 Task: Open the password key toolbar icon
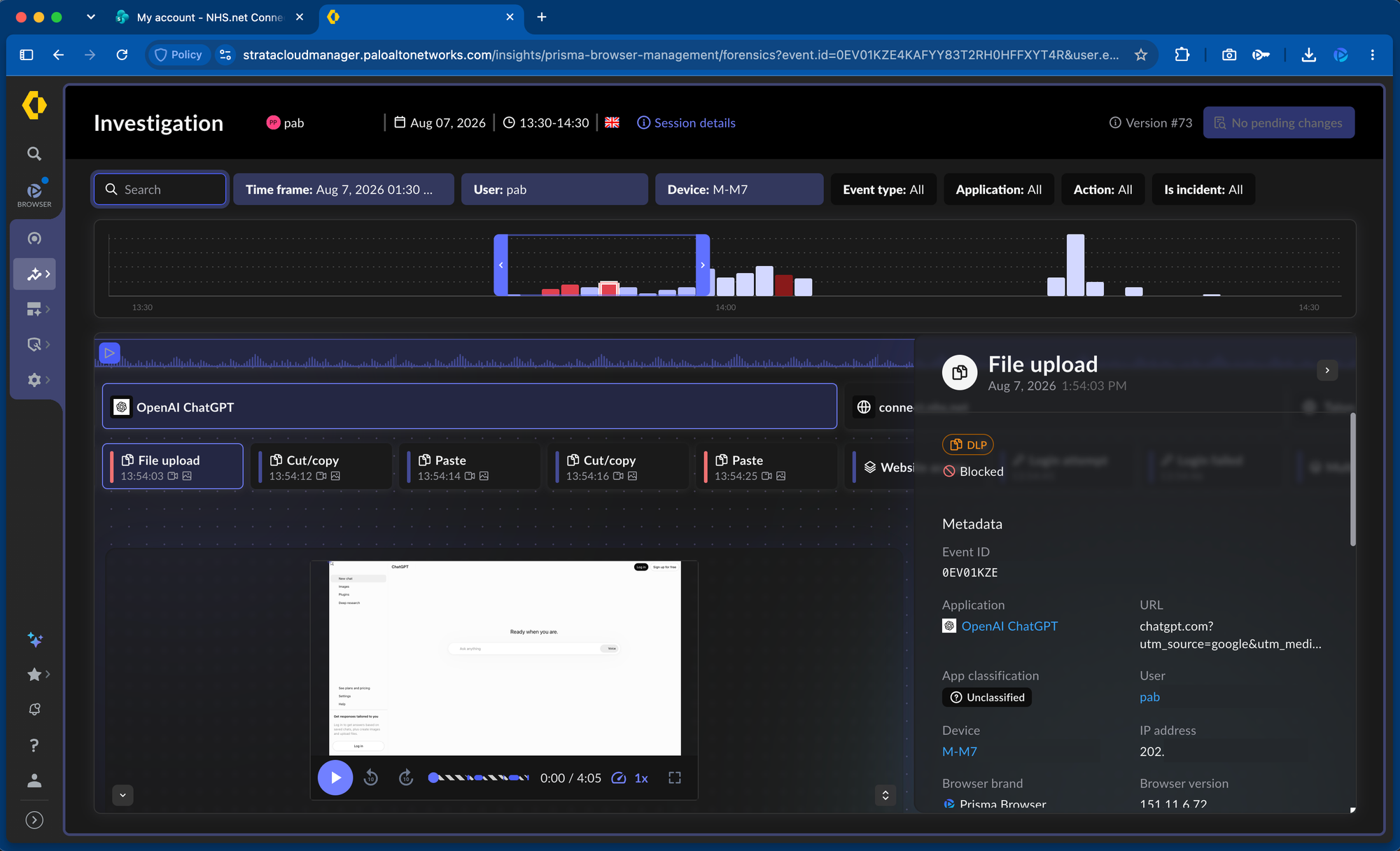1261,55
